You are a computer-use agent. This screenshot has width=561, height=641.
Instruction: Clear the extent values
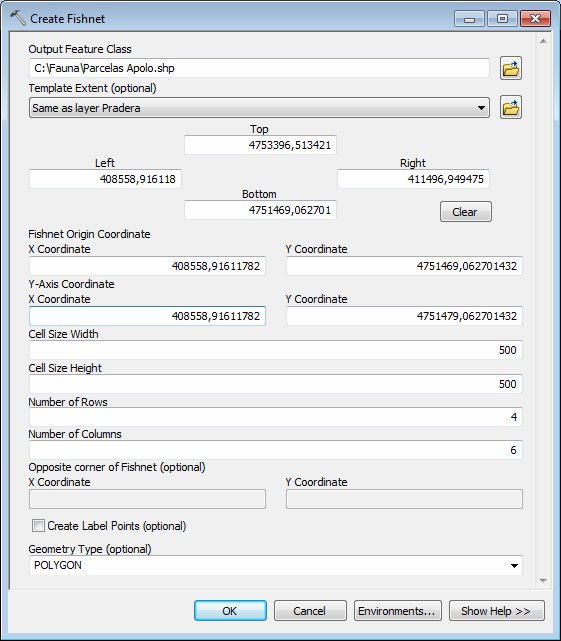click(x=466, y=212)
